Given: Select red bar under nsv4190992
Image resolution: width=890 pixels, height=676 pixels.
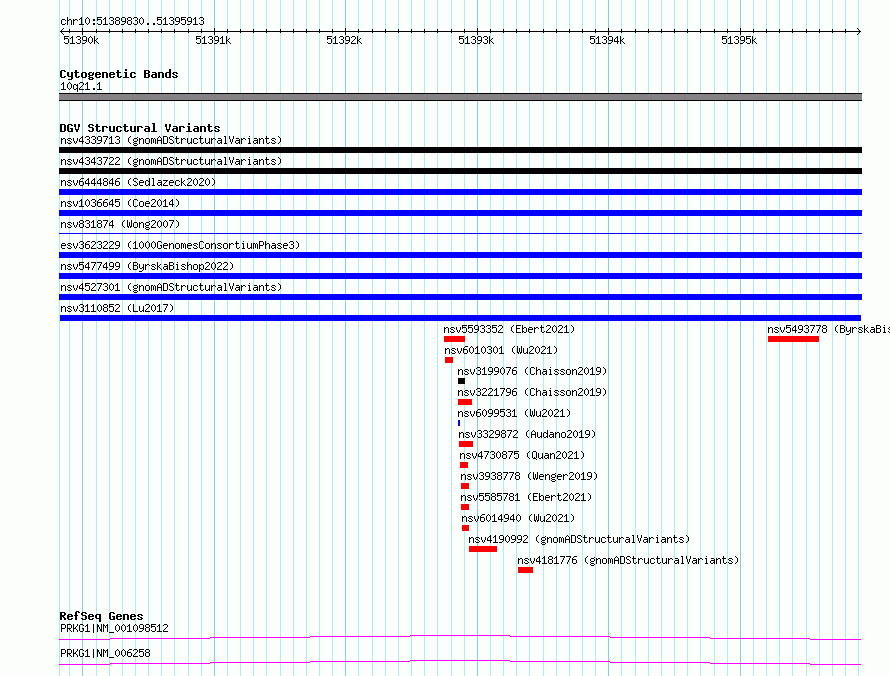Looking at the screenshot, I should coord(483,549).
